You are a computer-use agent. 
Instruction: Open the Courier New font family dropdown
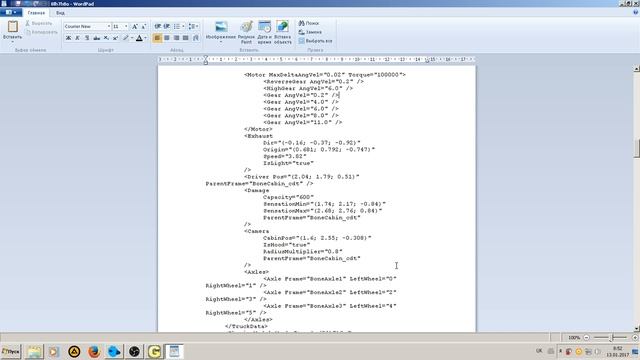(x=109, y=27)
